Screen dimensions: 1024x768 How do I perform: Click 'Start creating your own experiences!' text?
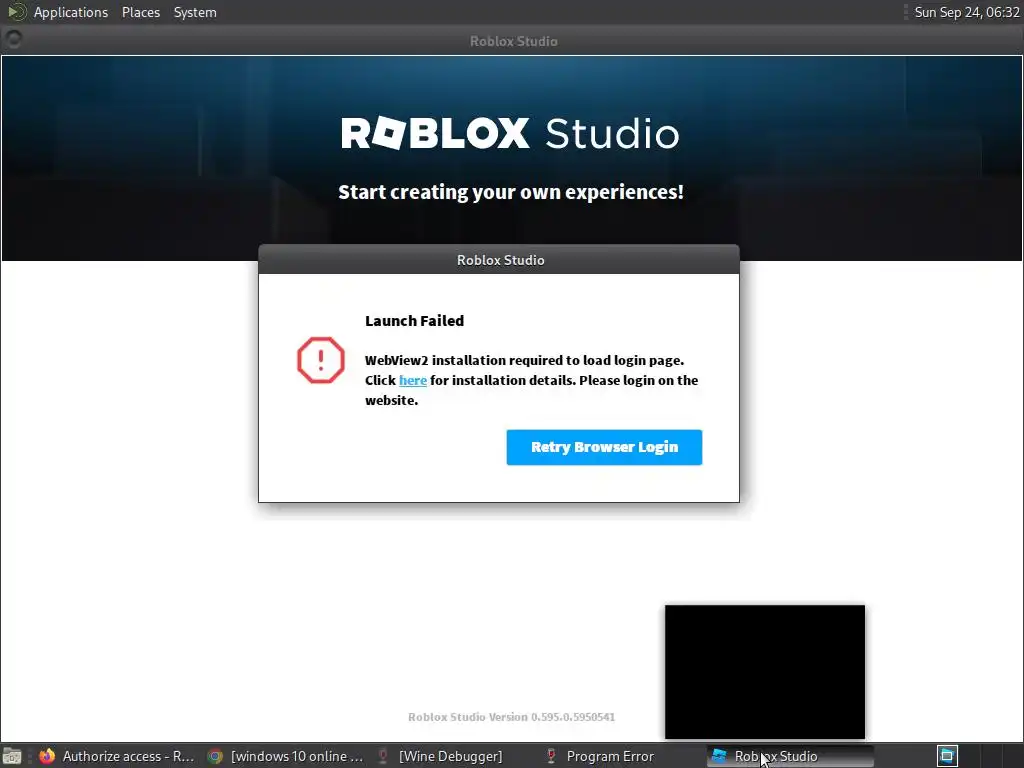click(x=511, y=192)
